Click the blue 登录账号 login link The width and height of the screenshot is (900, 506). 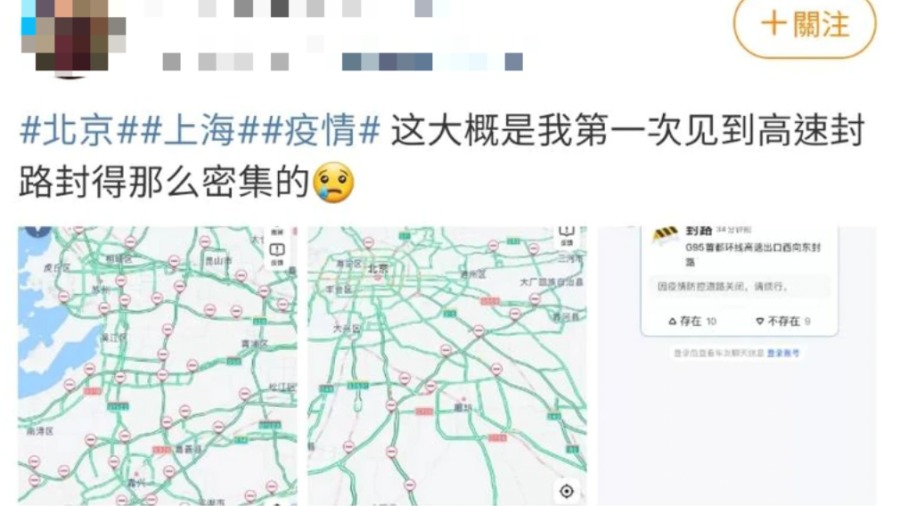click(x=783, y=353)
